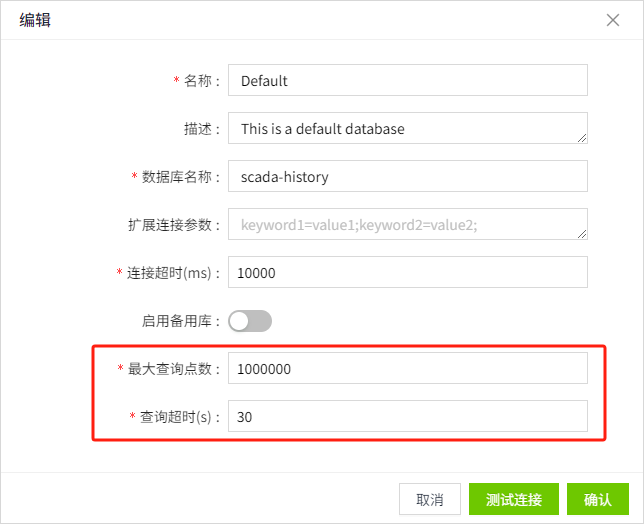Click the 扩展连接参数 text area resize handle
This screenshot has width=644, height=524.
click(x=582, y=234)
